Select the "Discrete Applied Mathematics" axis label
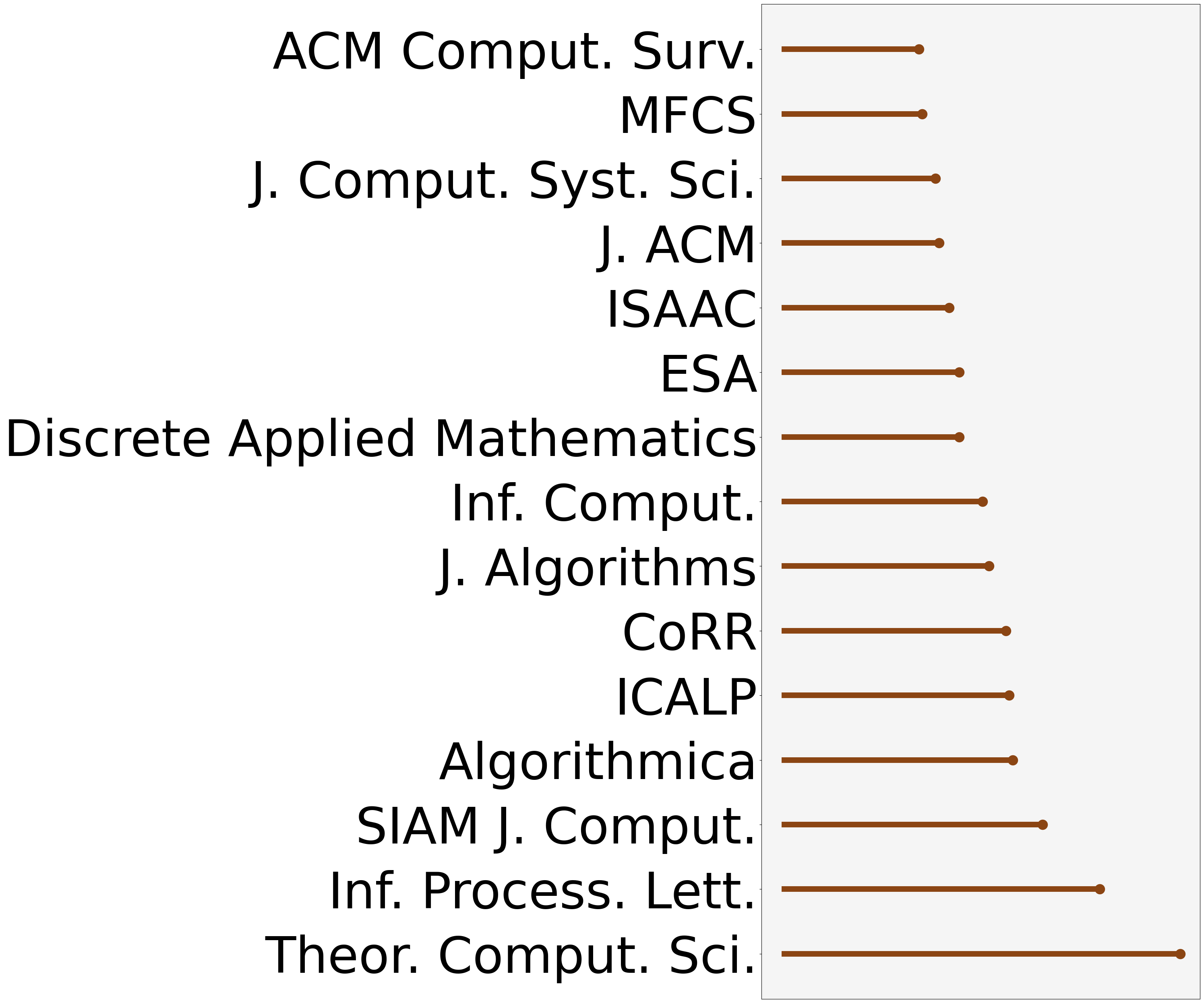 (380, 439)
